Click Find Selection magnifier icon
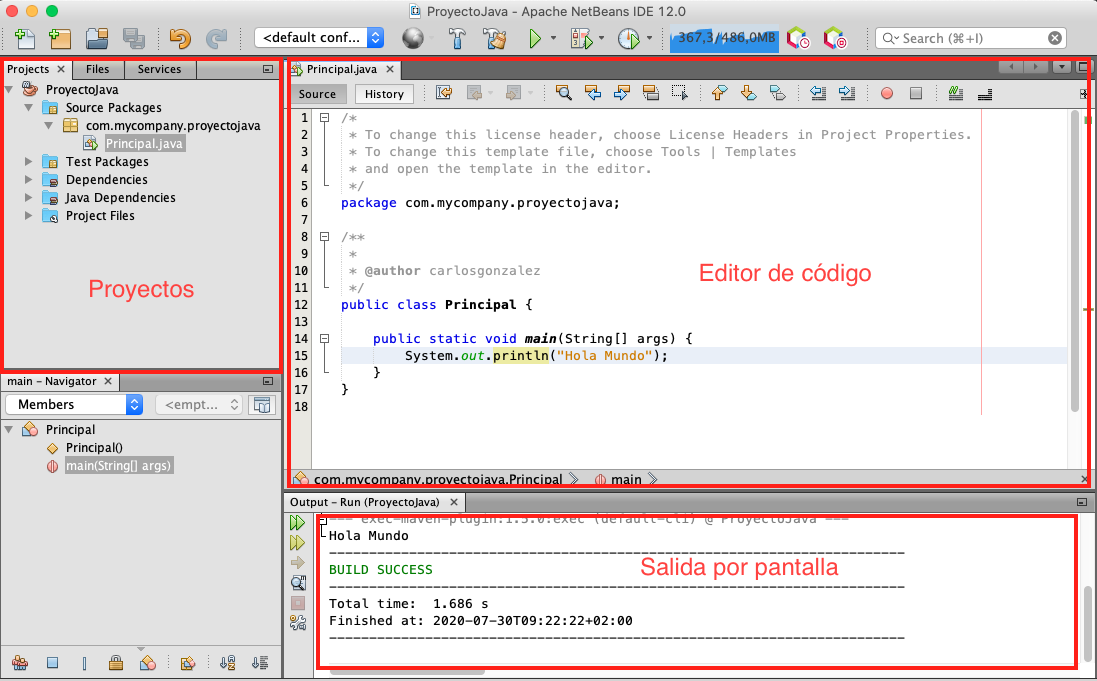This screenshot has width=1097, height=681. (563, 93)
